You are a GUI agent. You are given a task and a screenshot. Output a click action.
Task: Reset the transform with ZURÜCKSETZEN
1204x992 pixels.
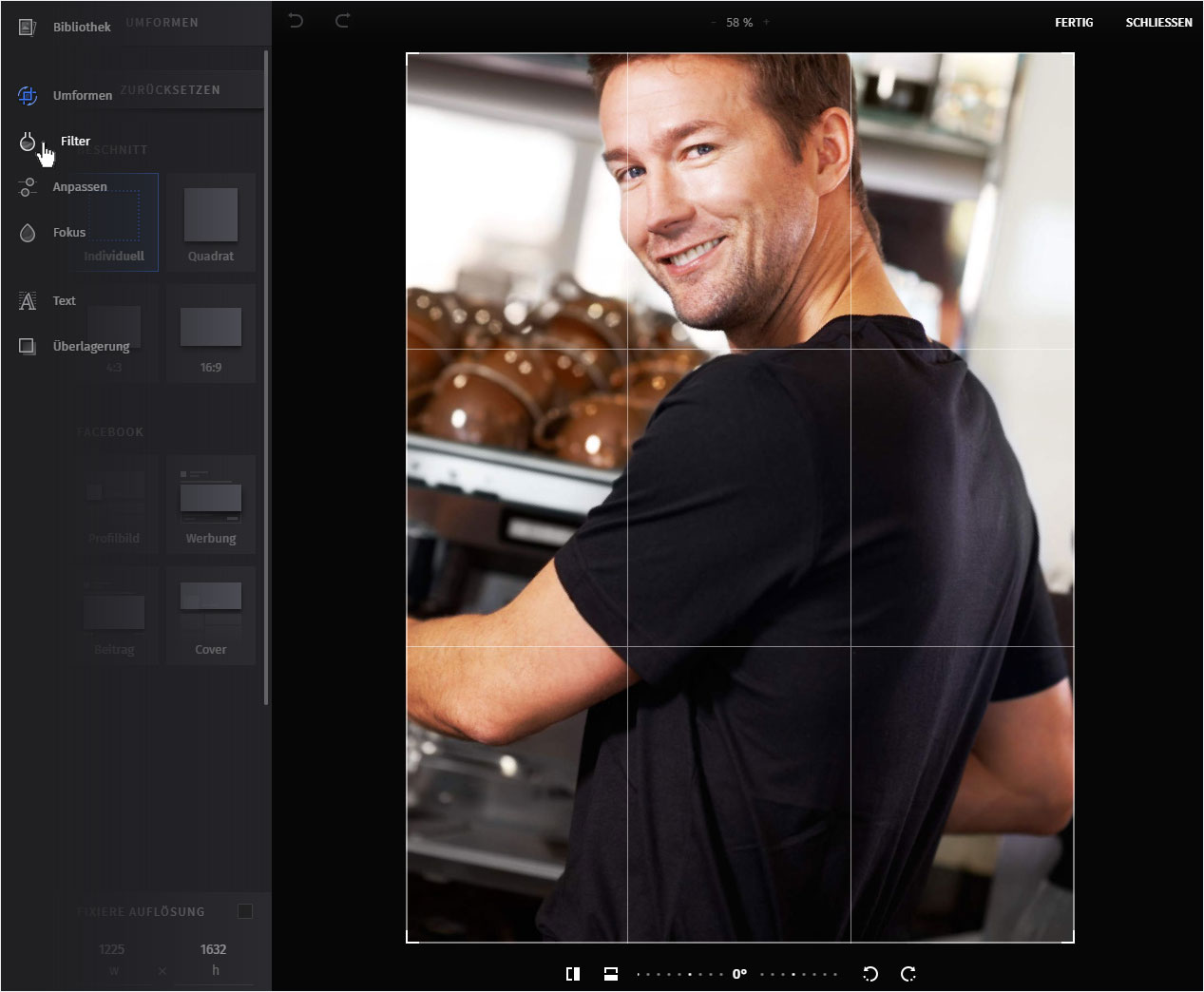pyautogui.click(x=170, y=89)
